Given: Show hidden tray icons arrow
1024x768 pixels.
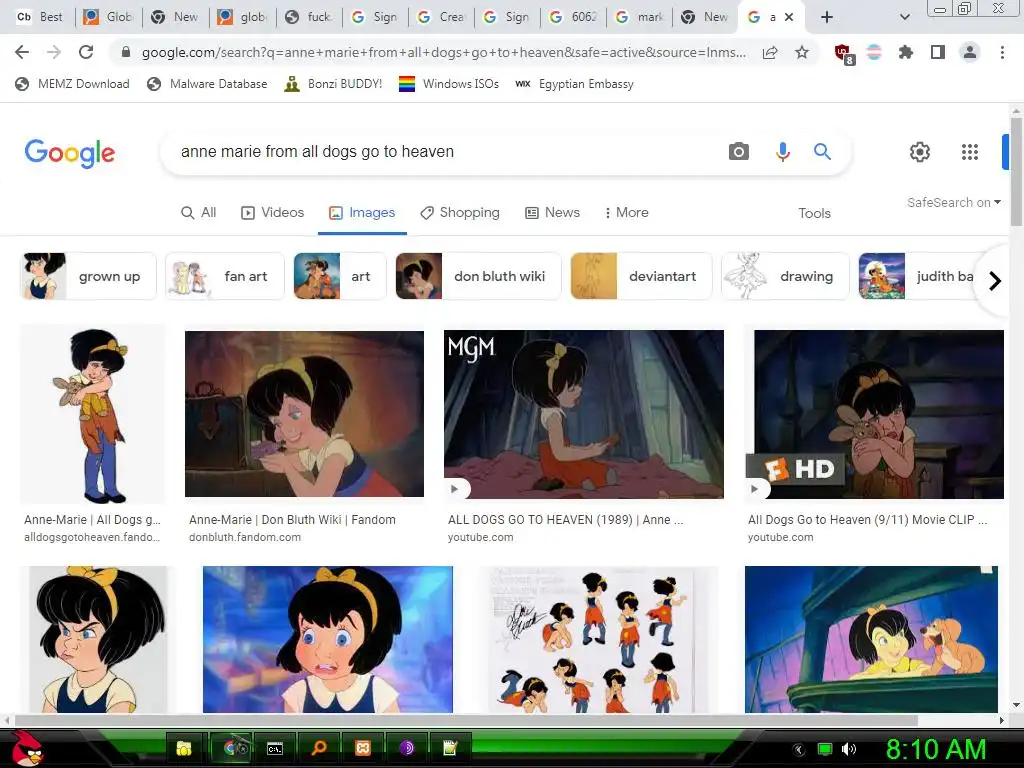Looking at the screenshot, I should (798, 749).
